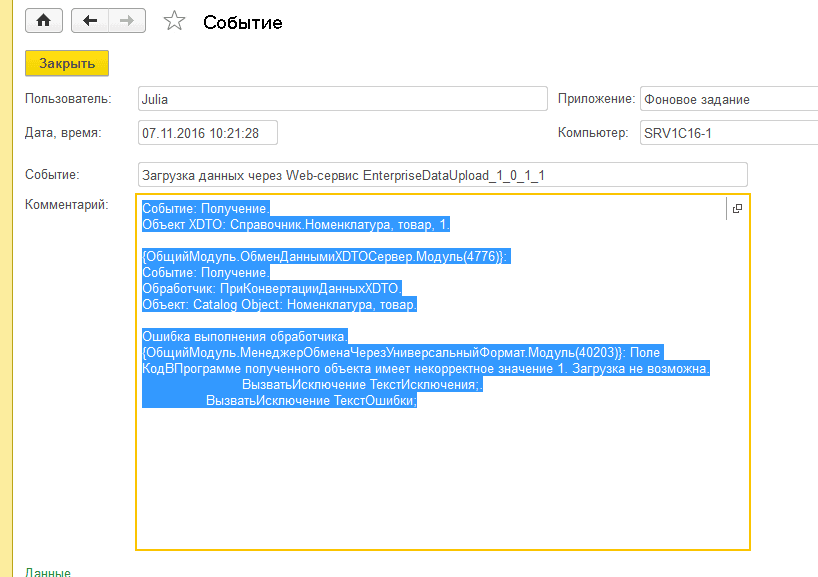Add Событие form to favorites star

[174, 21]
